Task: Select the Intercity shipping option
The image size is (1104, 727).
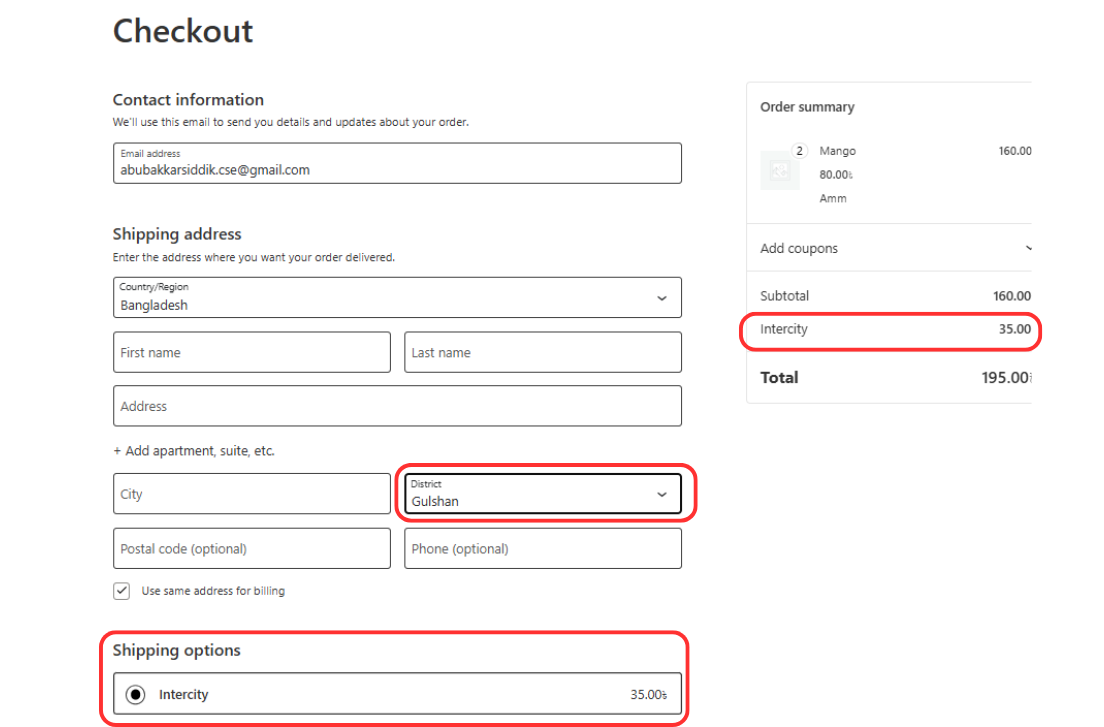Action: pyautogui.click(x=135, y=693)
